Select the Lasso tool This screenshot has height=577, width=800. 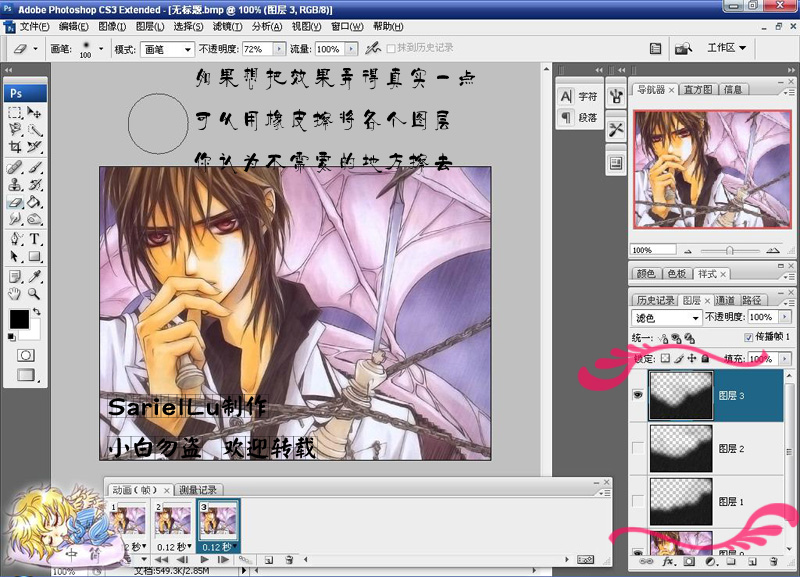pos(15,130)
